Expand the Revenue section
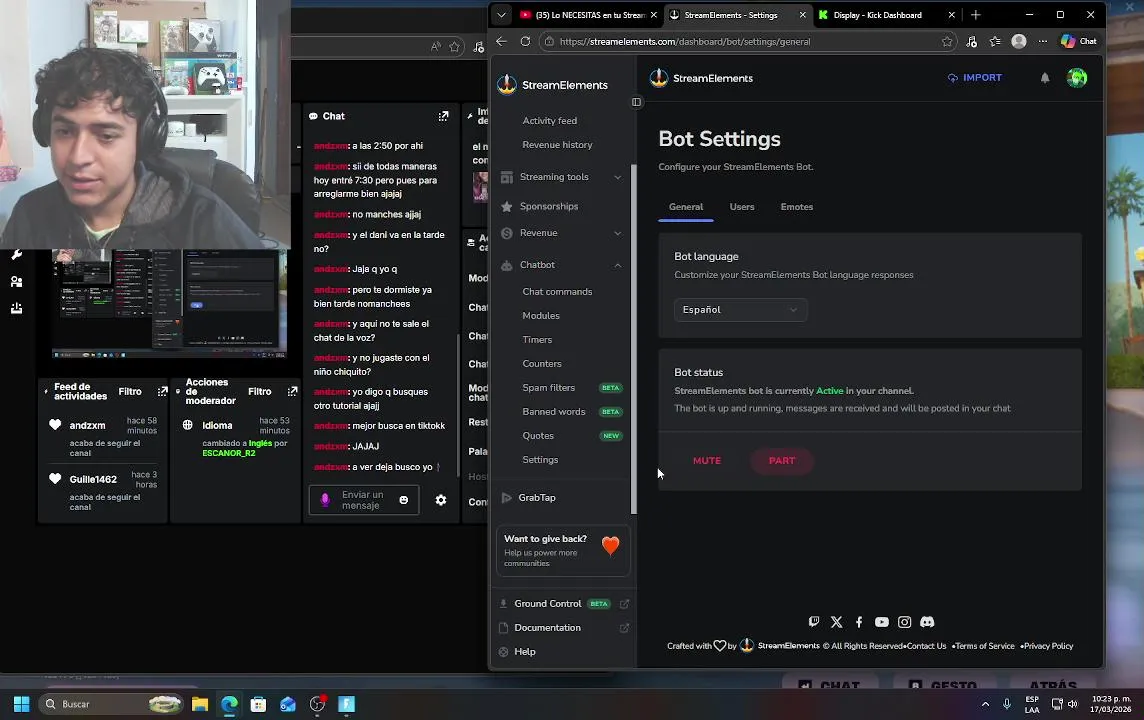Image resolution: width=1144 pixels, height=720 pixels. pos(561,233)
